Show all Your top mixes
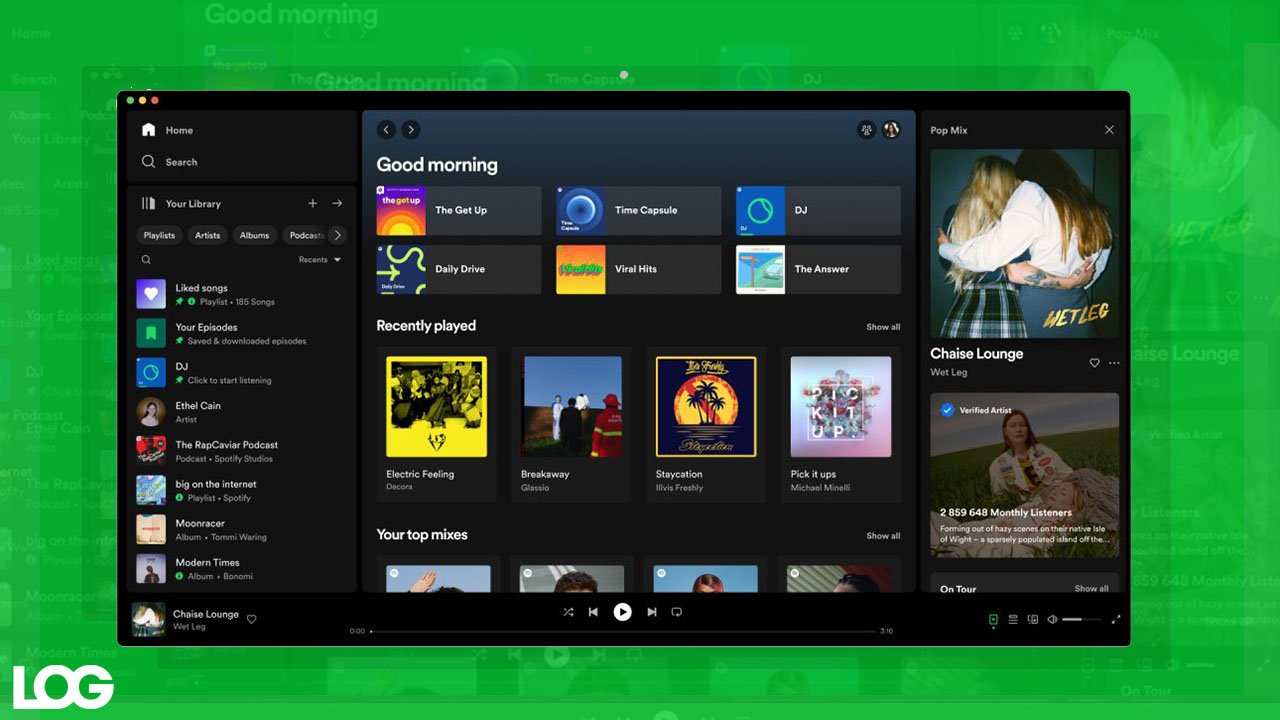1280x720 pixels. (x=883, y=536)
